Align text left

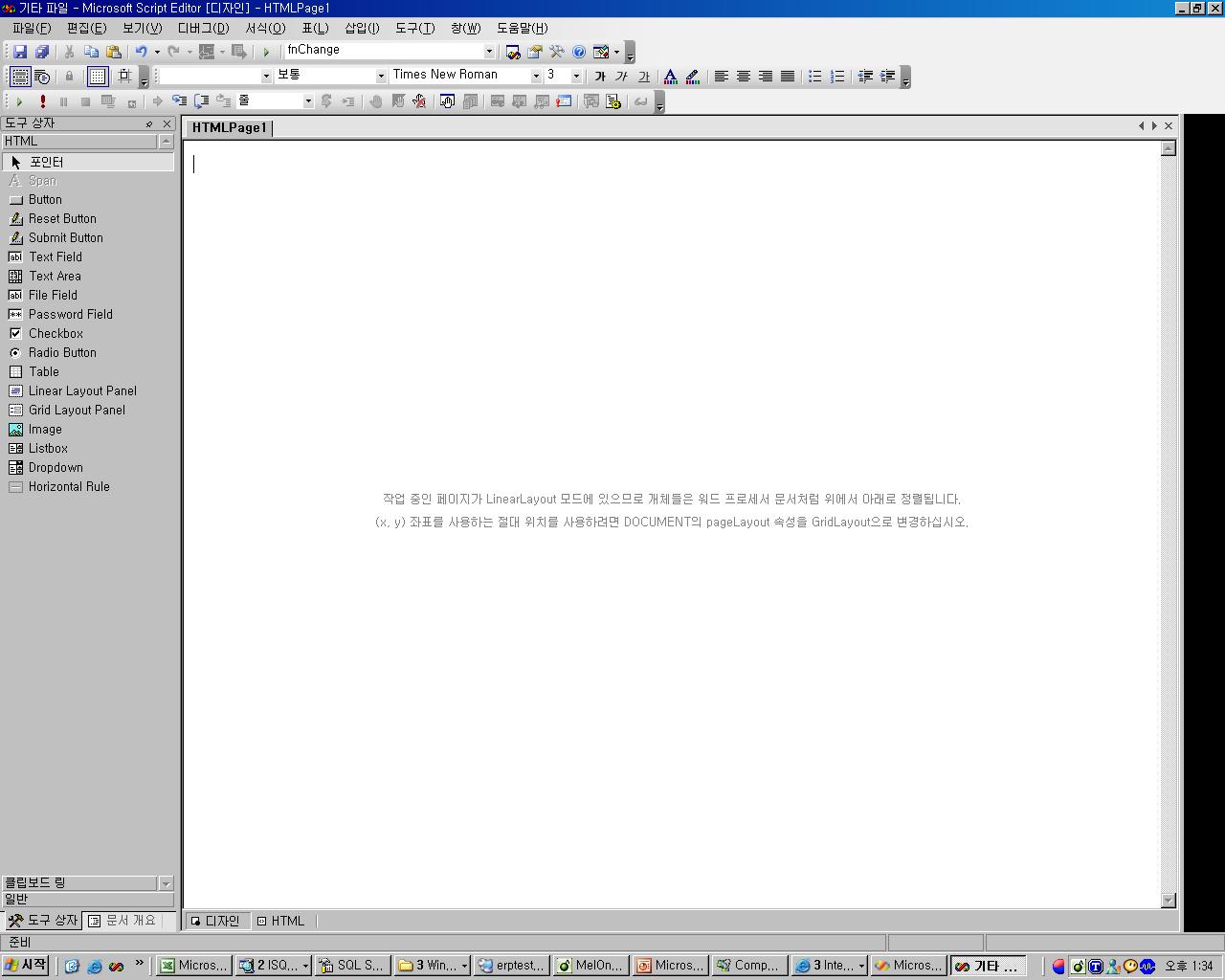point(721,77)
